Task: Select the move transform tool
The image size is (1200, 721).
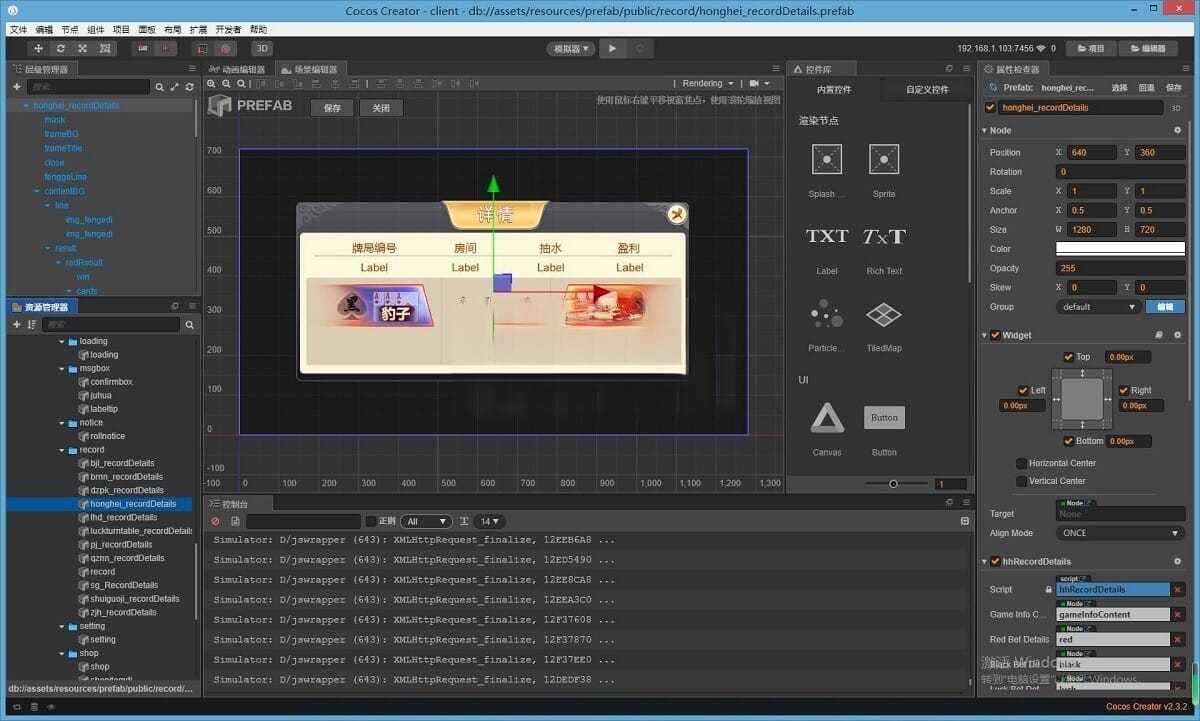Action: tap(39, 48)
